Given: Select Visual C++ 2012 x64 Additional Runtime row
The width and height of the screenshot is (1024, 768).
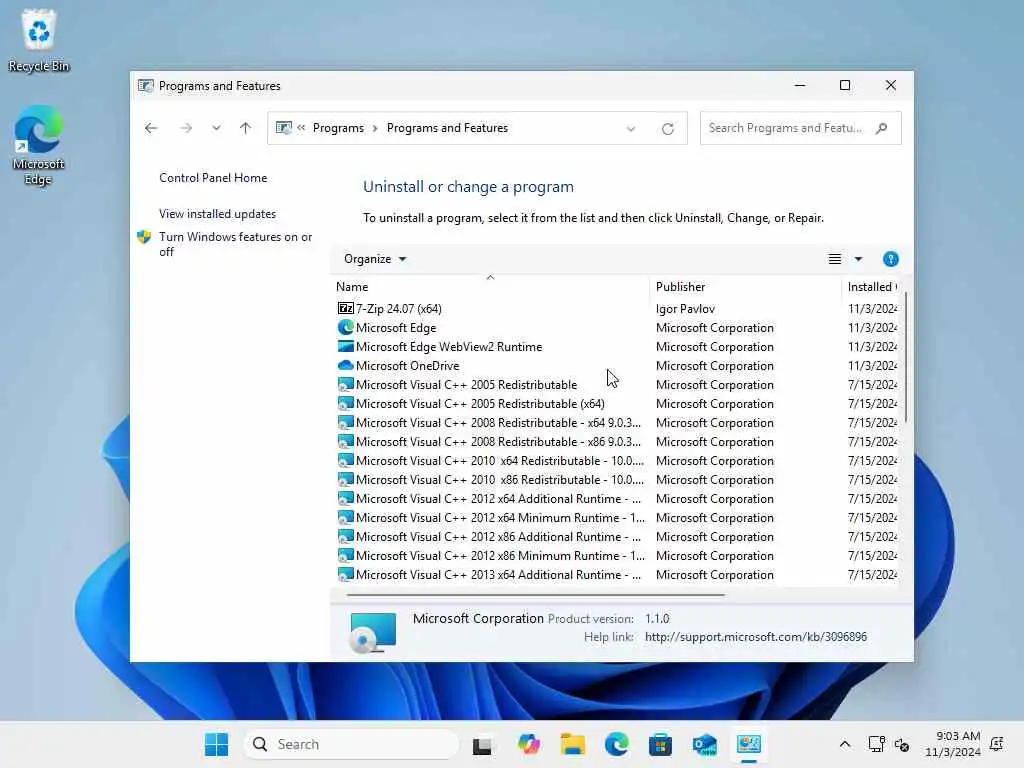Looking at the screenshot, I should [617, 498].
